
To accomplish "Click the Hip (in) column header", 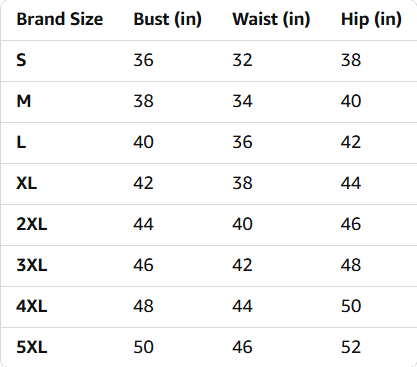I will pyautogui.click(x=371, y=19).
